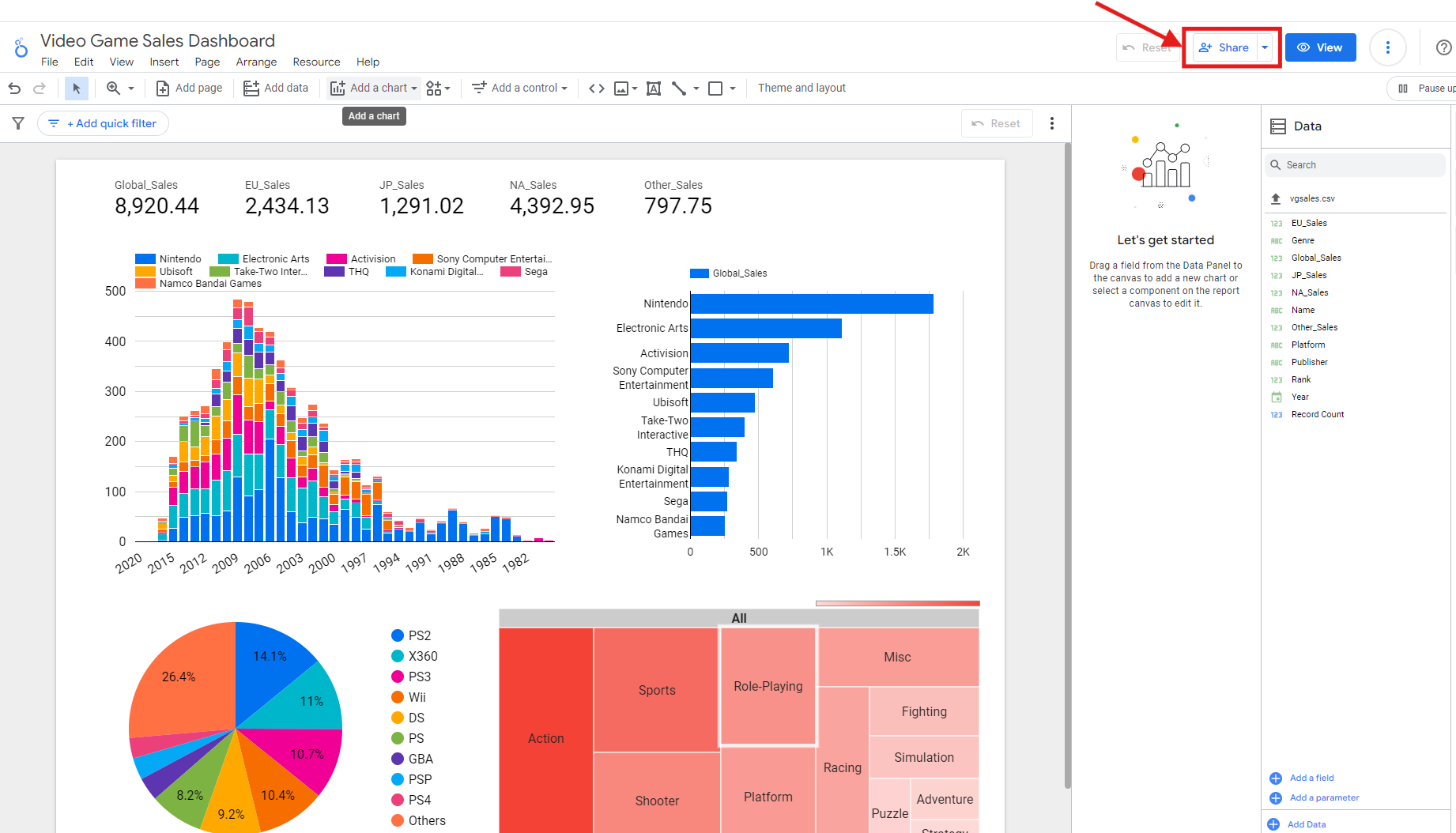Expand the Share dropdown arrow
This screenshot has width=1456, height=833.
[1265, 47]
